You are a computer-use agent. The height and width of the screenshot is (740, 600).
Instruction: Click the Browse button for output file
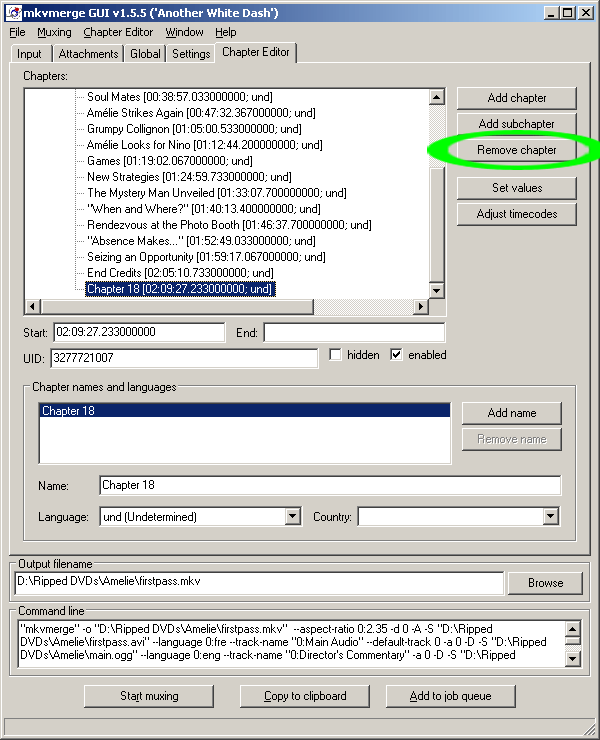point(545,583)
